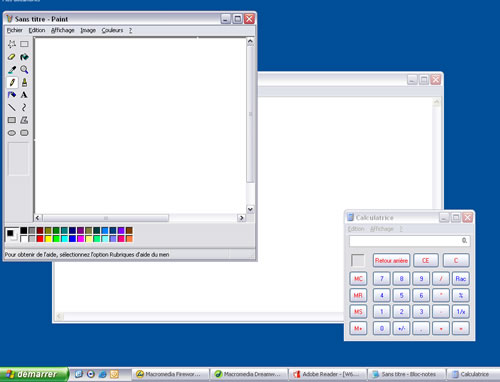Click the right arrow of Paint horizontal scrollbar
This screenshot has width=500, height=382.
[241, 218]
